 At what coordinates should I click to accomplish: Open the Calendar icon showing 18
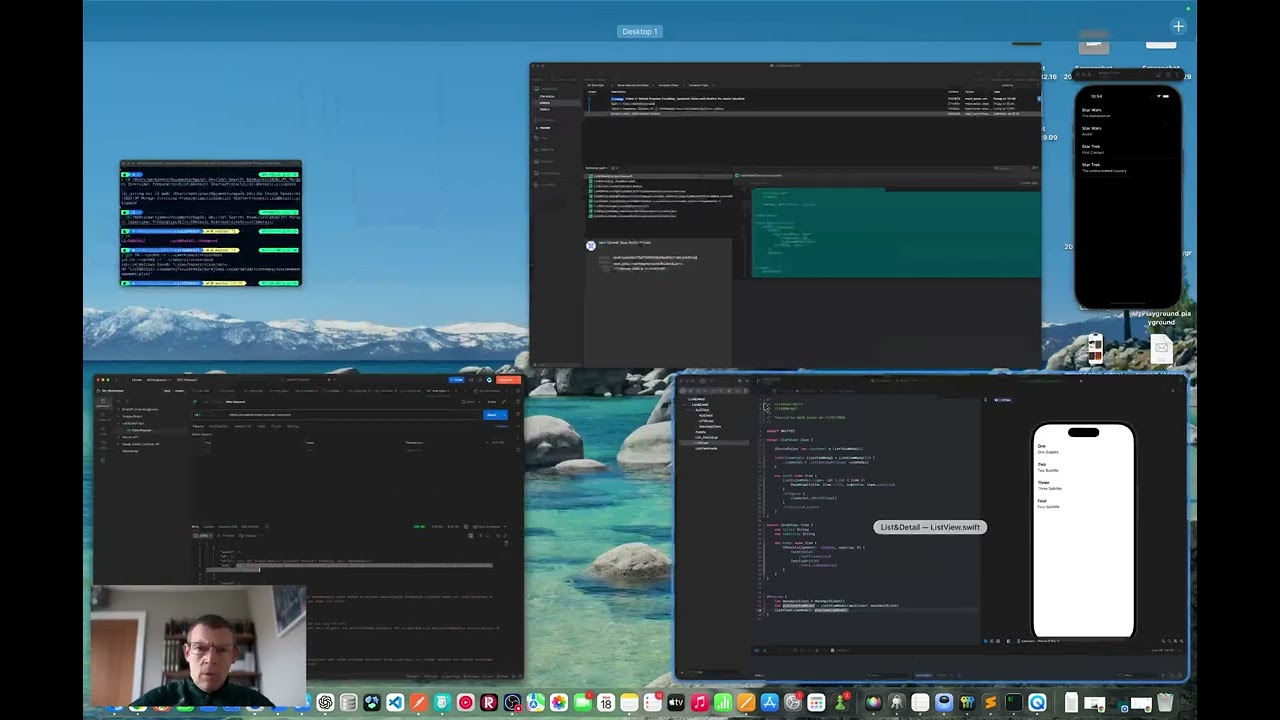(605, 703)
